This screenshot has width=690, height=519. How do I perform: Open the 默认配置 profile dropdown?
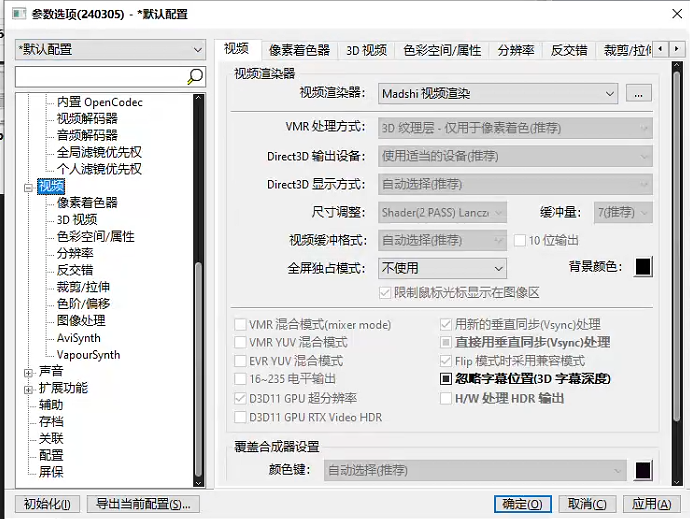(110, 49)
